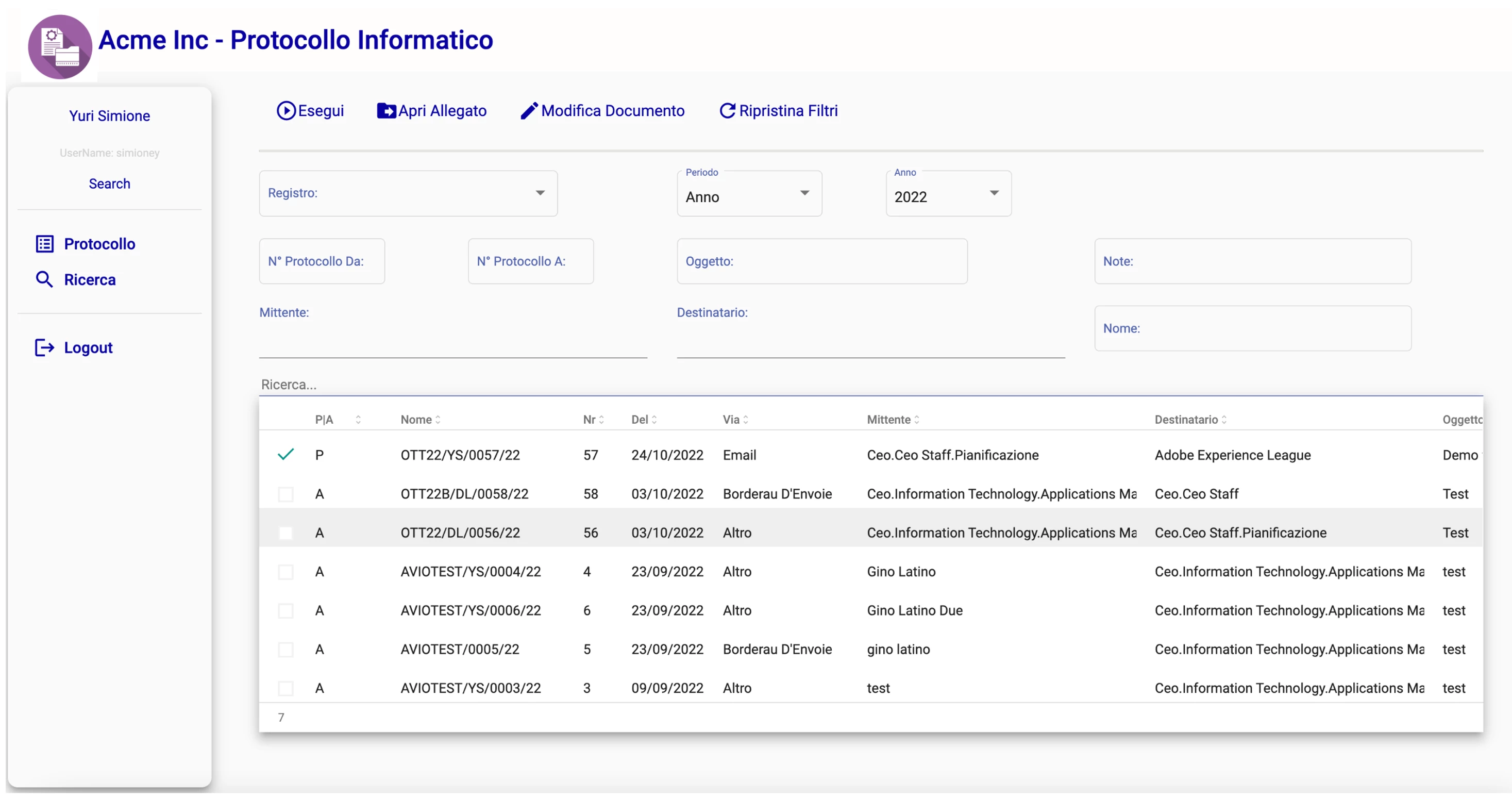The width and height of the screenshot is (1512, 798).
Task: Click the Apri Allegato folder icon
Action: 386,111
